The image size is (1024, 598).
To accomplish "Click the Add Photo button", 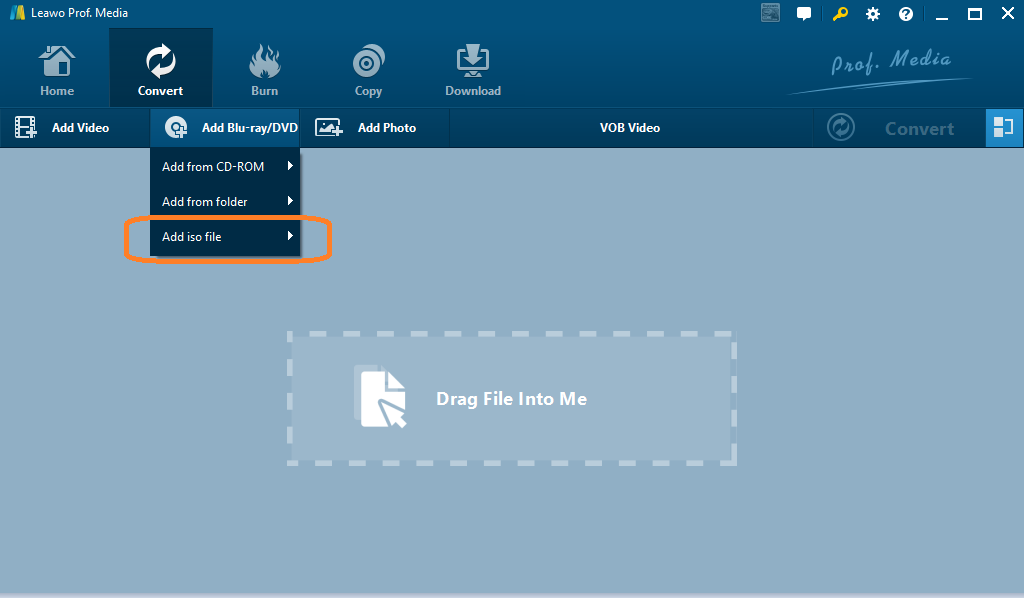I will (x=375, y=127).
